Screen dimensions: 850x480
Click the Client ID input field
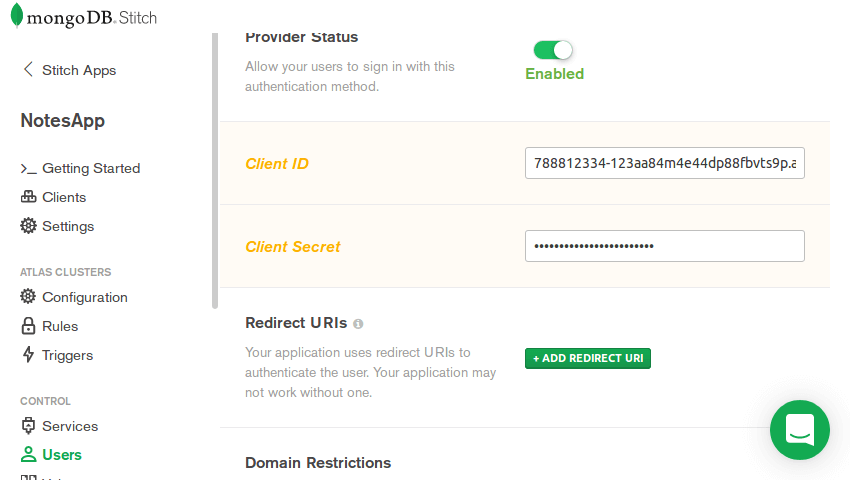tap(664, 163)
